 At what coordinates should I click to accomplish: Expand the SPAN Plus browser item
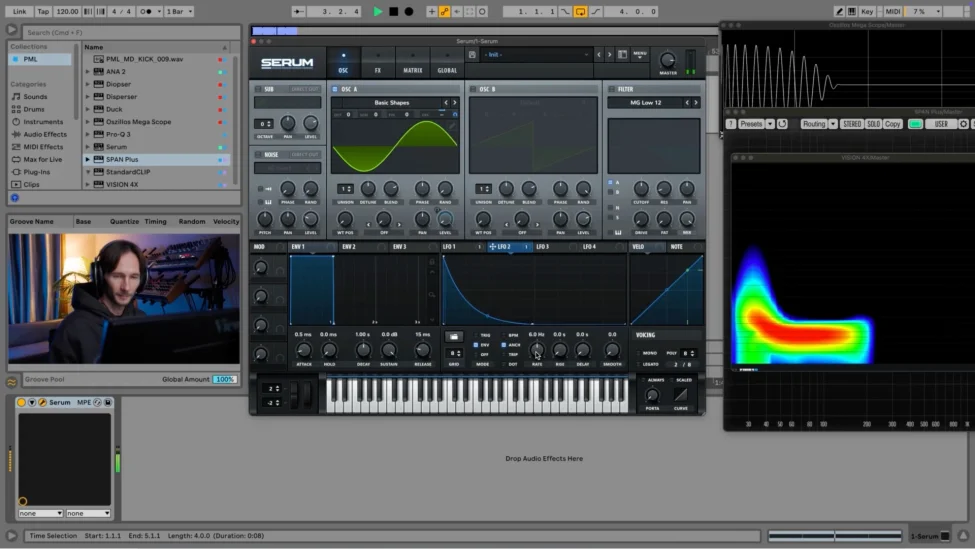[88, 159]
